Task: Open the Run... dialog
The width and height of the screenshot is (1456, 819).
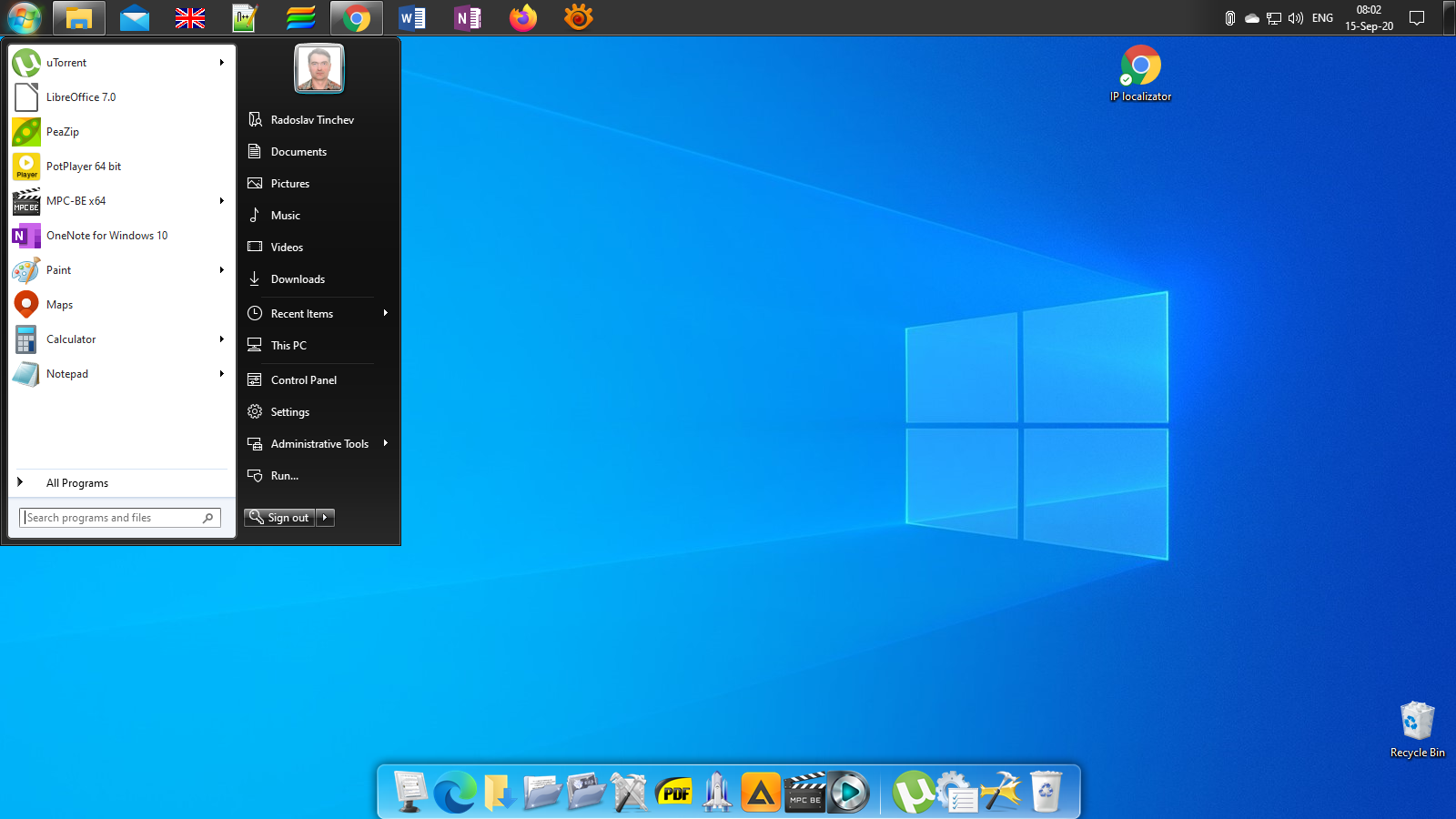Action: pos(318,476)
